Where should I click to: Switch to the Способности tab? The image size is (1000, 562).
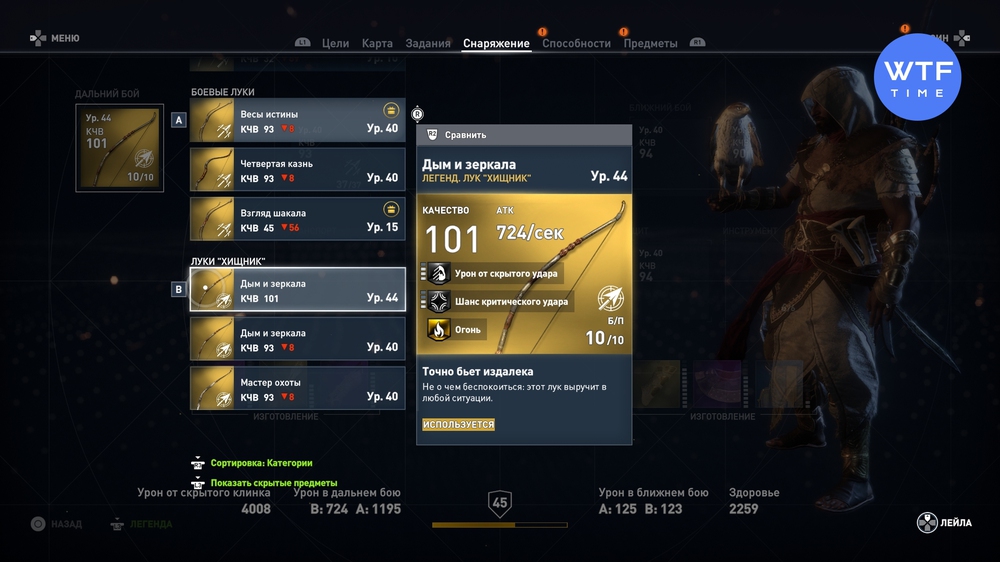[576, 43]
